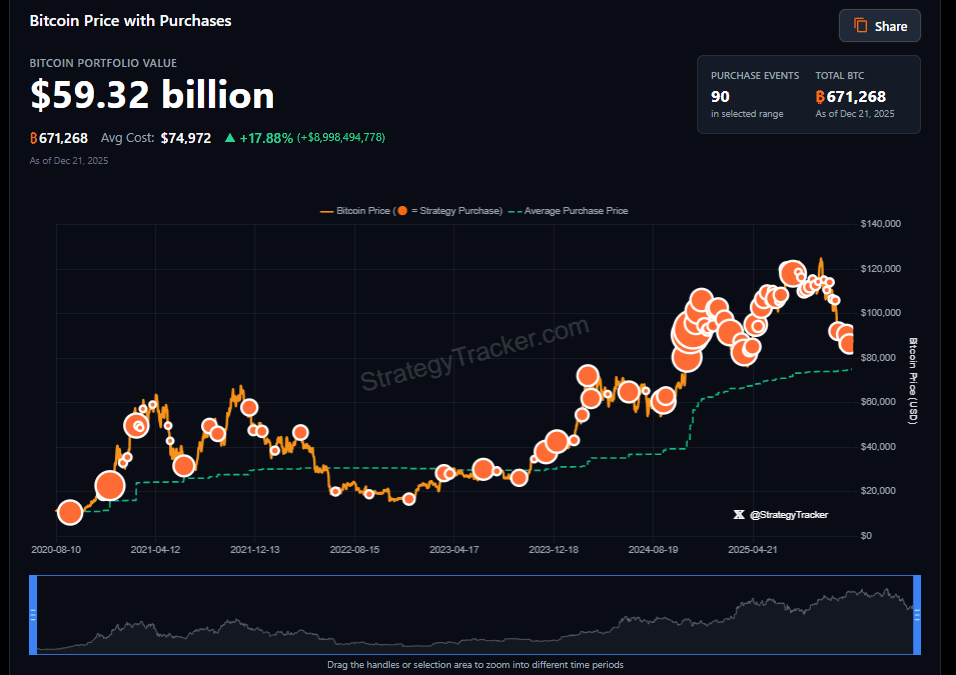The height and width of the screenshot is (675, 956).
Task: Click the X logo beside @StrategyTracker
Action: tap(739, 515)
